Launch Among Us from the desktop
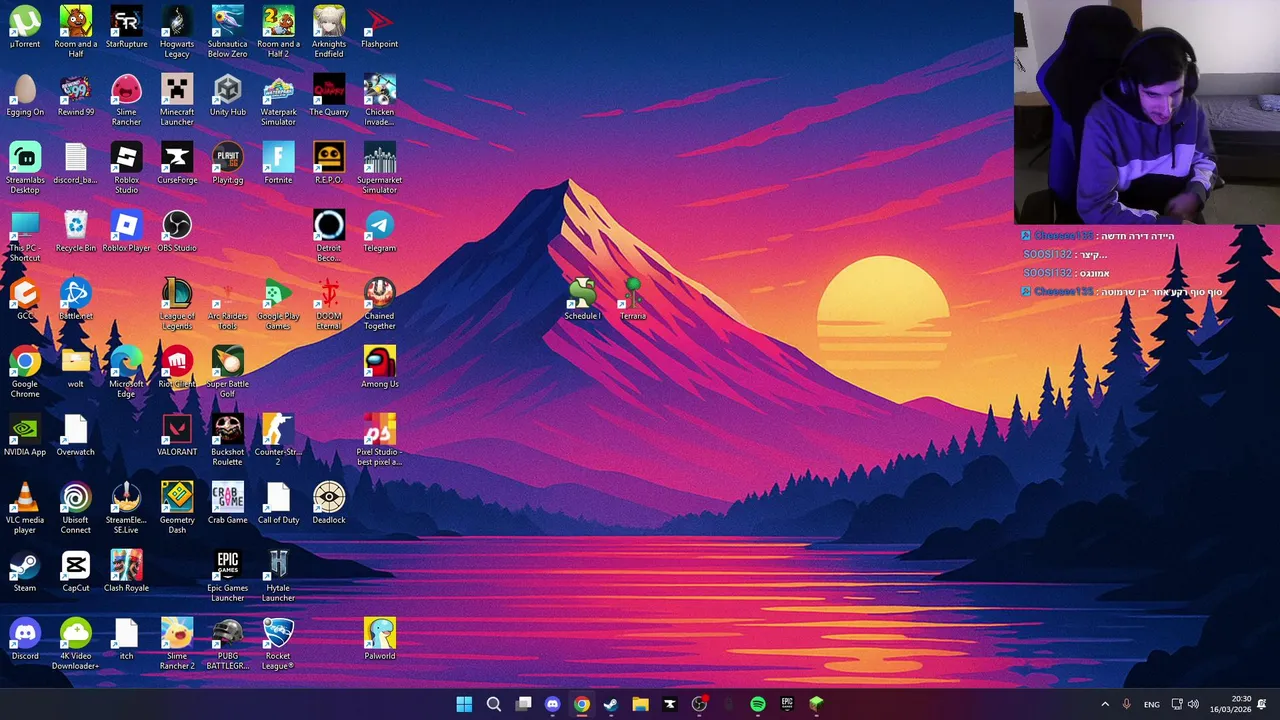This screenshot has width=1280, height=720. 380,368
